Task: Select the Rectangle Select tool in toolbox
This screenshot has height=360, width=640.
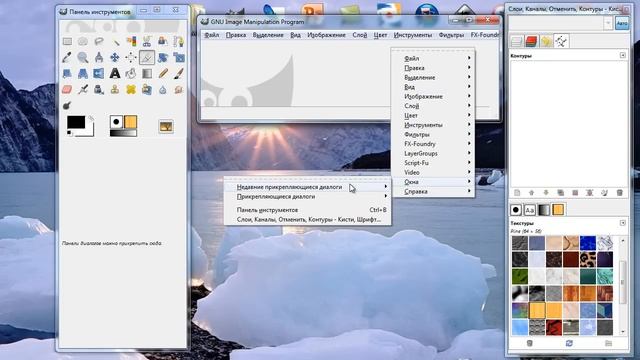Action: (67, 41)
